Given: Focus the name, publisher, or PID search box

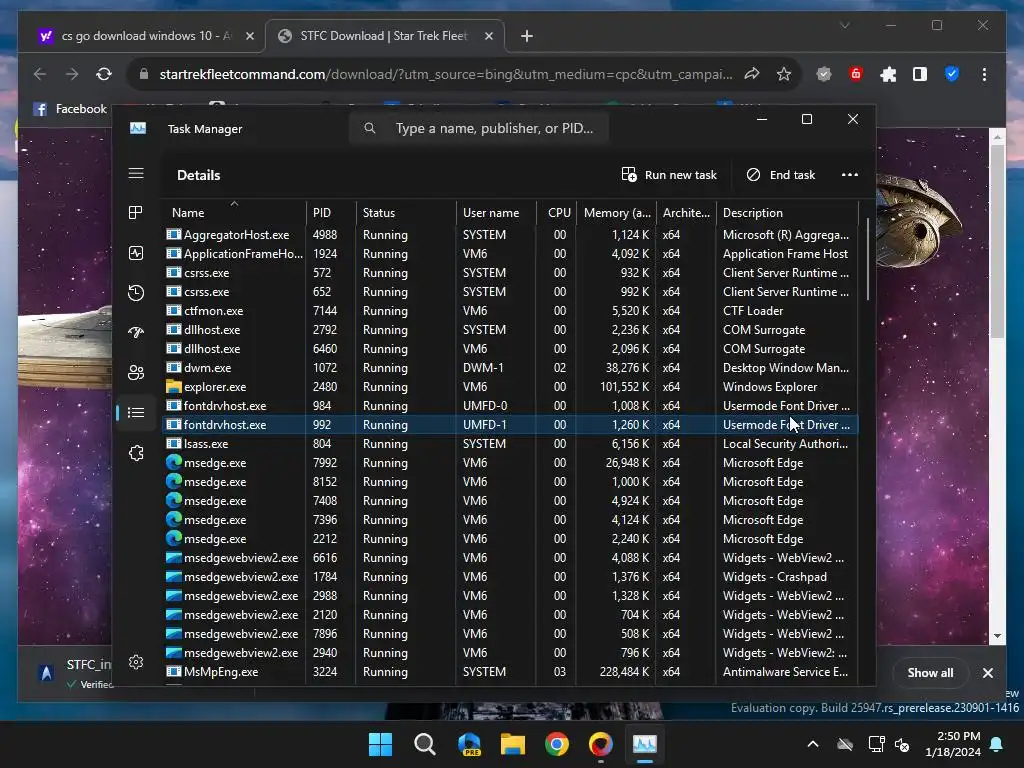Looking at the screenshot, I should coord(479,128).
